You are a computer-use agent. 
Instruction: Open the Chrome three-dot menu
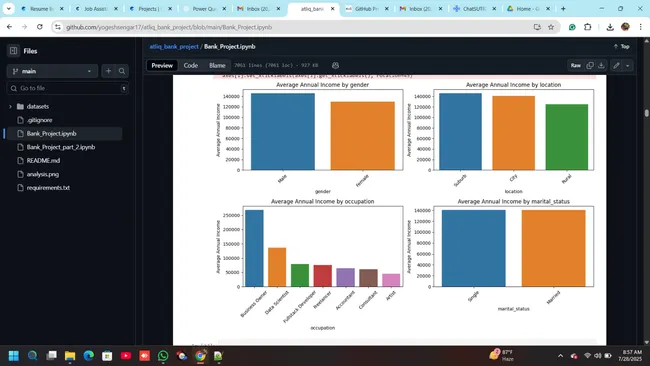click(640, 27)
